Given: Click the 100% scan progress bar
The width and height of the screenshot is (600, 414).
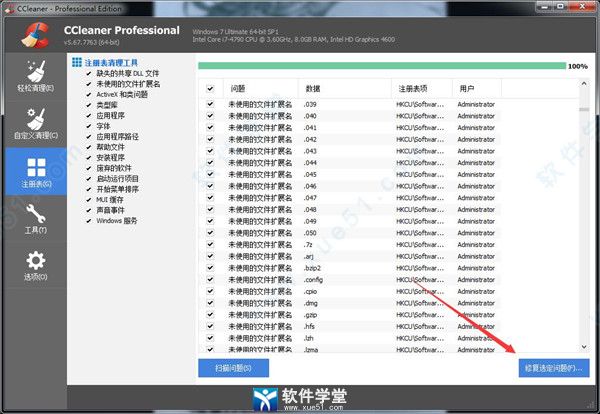Looking at the screenshot, I should pos(382,66).
